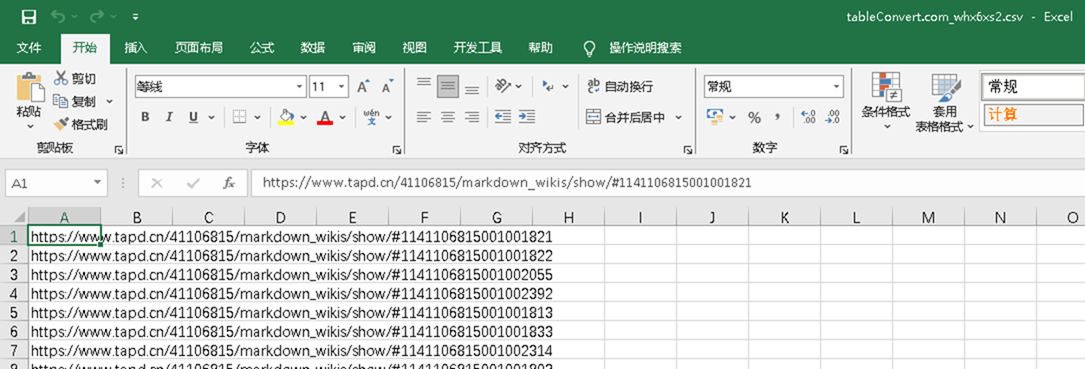Image resolution: width=1085 pixels, height=369 pixels.
Task: Click the text orientation icon
Action: (504, 86)
